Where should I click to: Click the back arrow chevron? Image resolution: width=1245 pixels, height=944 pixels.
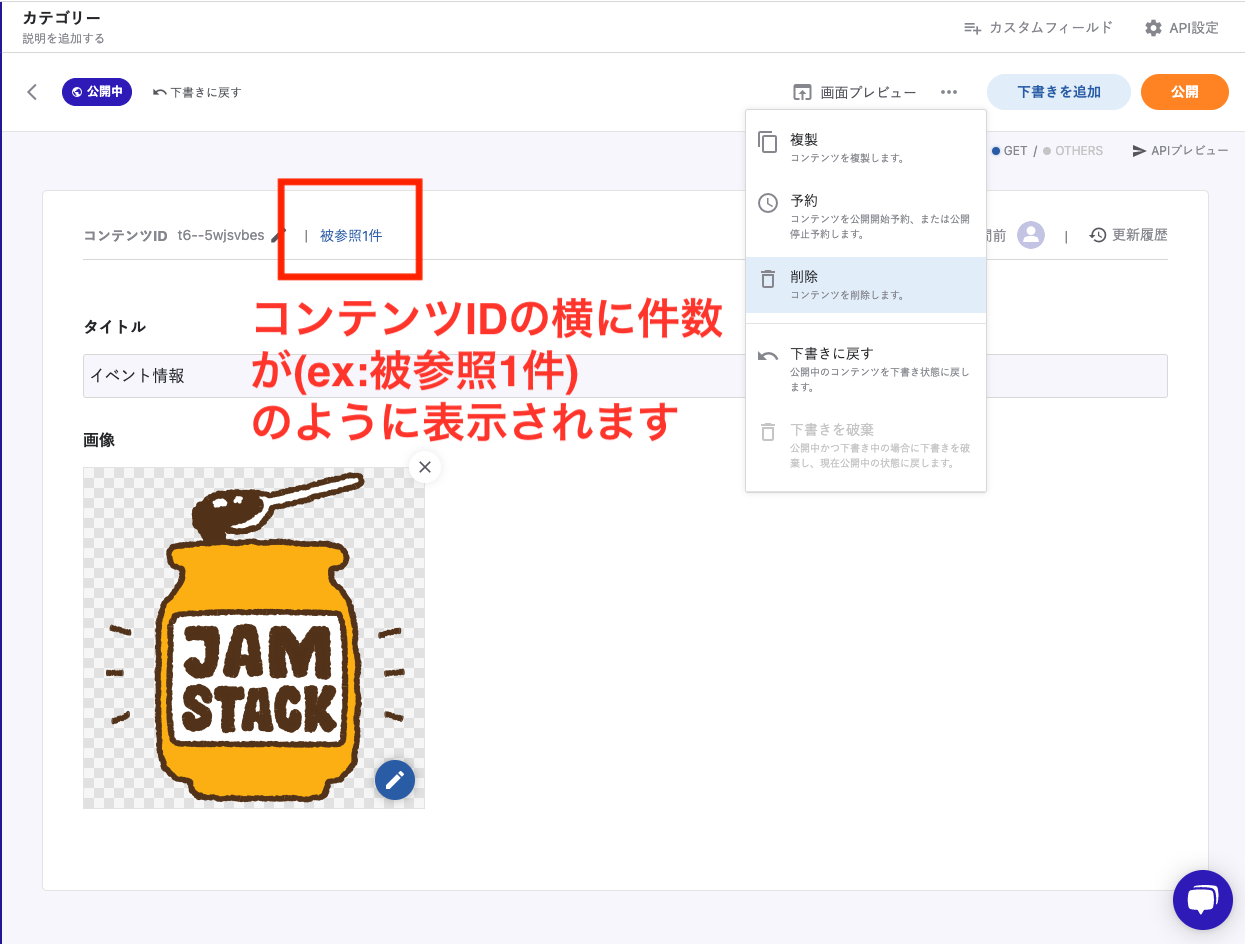click(32, 92)
